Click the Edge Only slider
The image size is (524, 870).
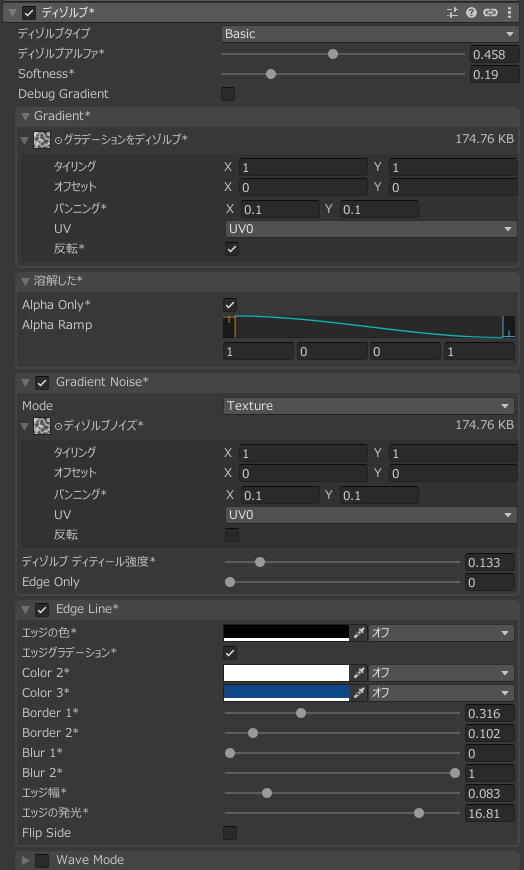[x=342, y=582]
